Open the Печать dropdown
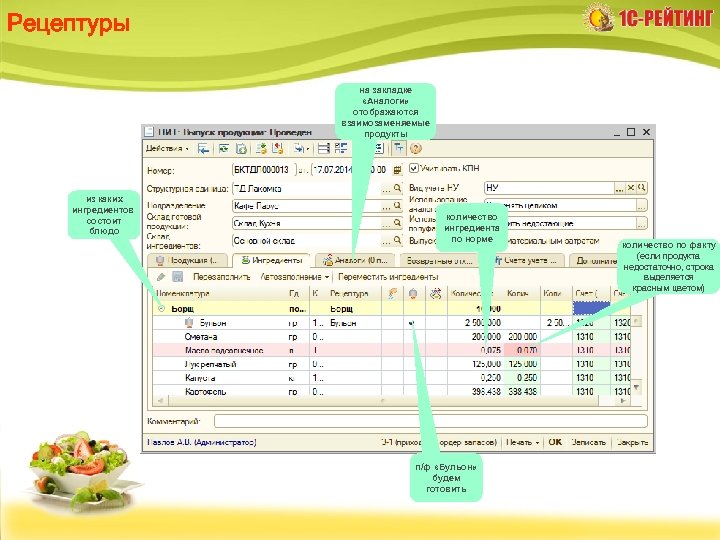720x540 pixels. (522, 442)
